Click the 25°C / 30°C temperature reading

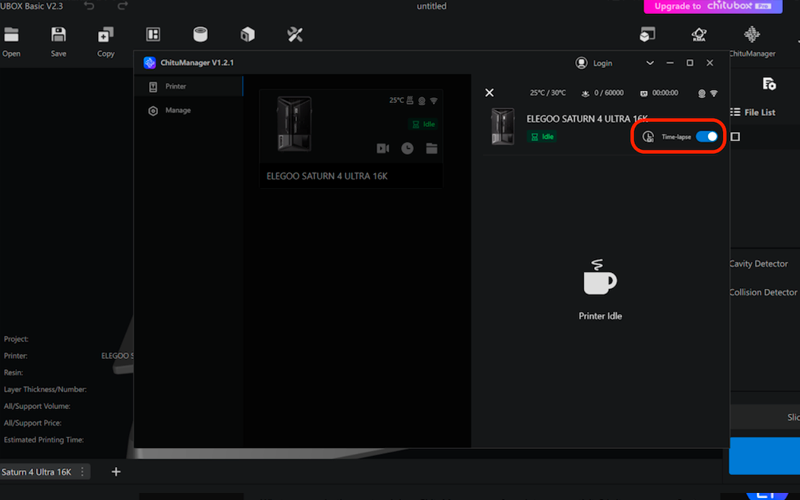[547, 93]
